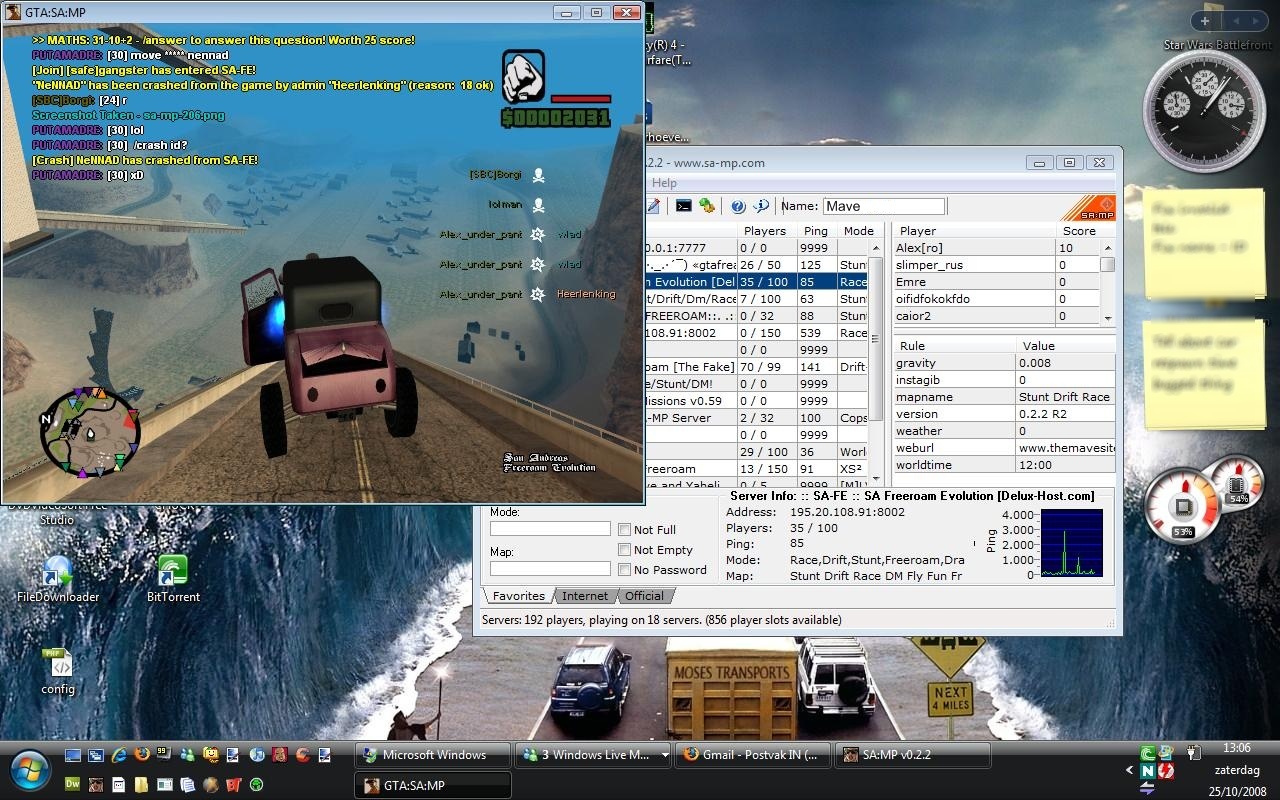Switch to the Favorites tab
The image size is (1280, 800).
click(x=518, y=596)
